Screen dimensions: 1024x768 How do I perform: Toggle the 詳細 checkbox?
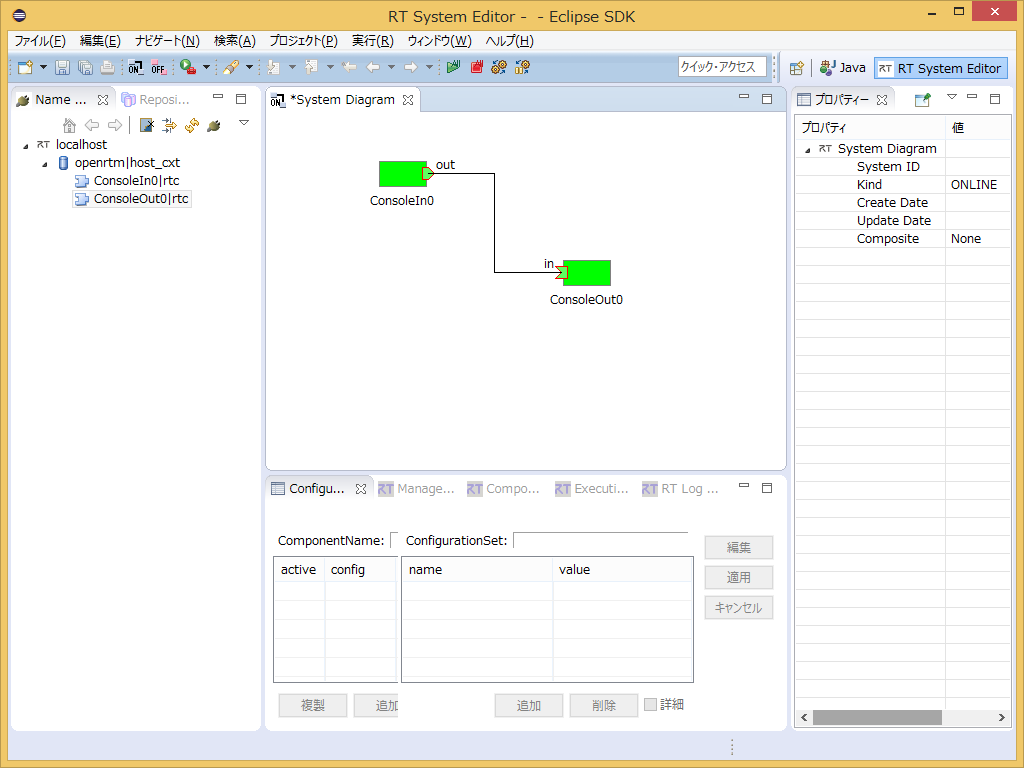pos(650,704)
